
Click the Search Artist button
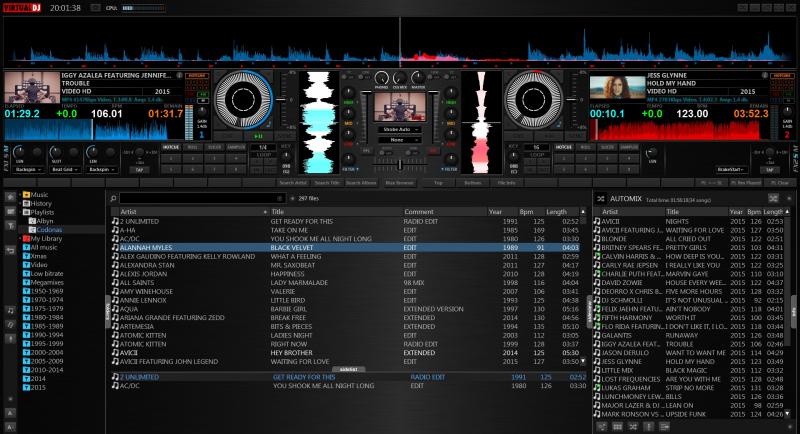click(293, 183)
